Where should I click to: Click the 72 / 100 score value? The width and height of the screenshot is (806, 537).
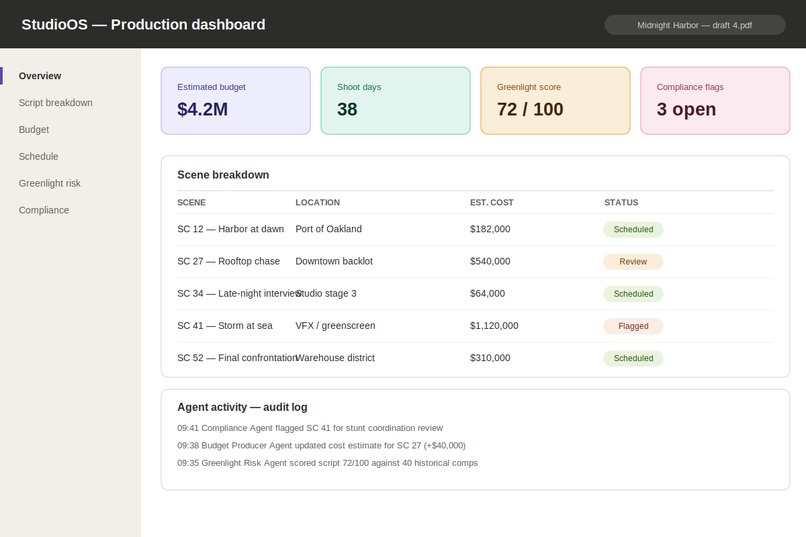click(x=530, y=109)
